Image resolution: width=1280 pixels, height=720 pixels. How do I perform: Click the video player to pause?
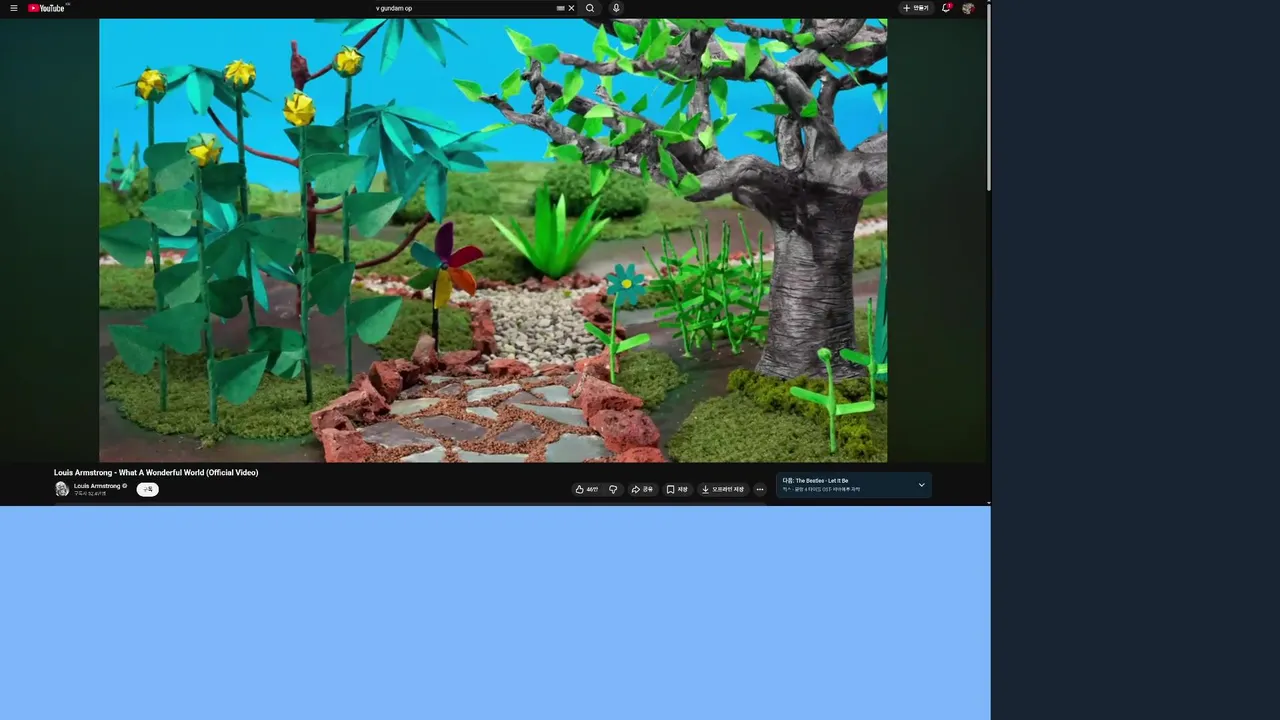pos(493,240)
